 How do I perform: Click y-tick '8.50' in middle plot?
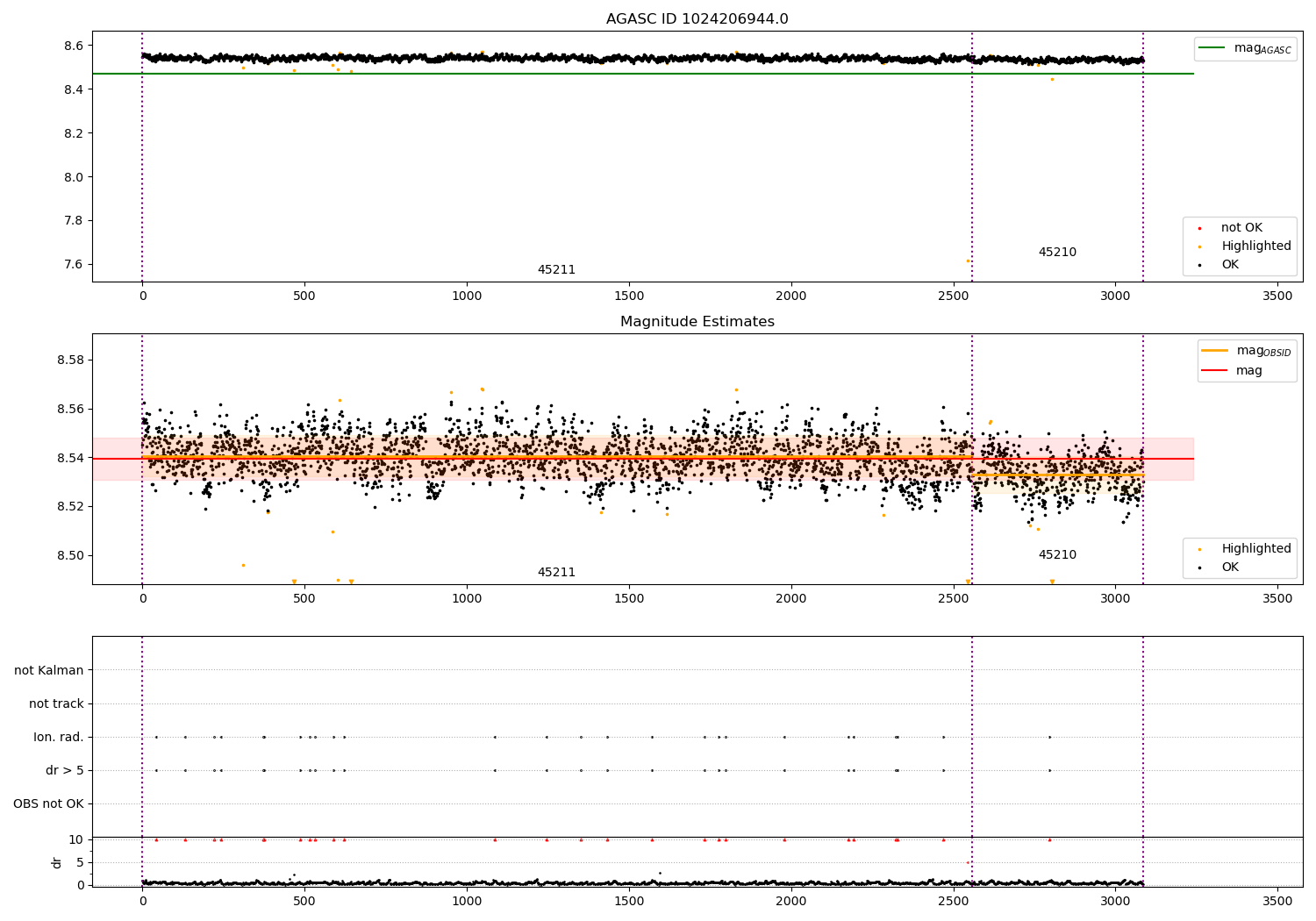point(71,556)
